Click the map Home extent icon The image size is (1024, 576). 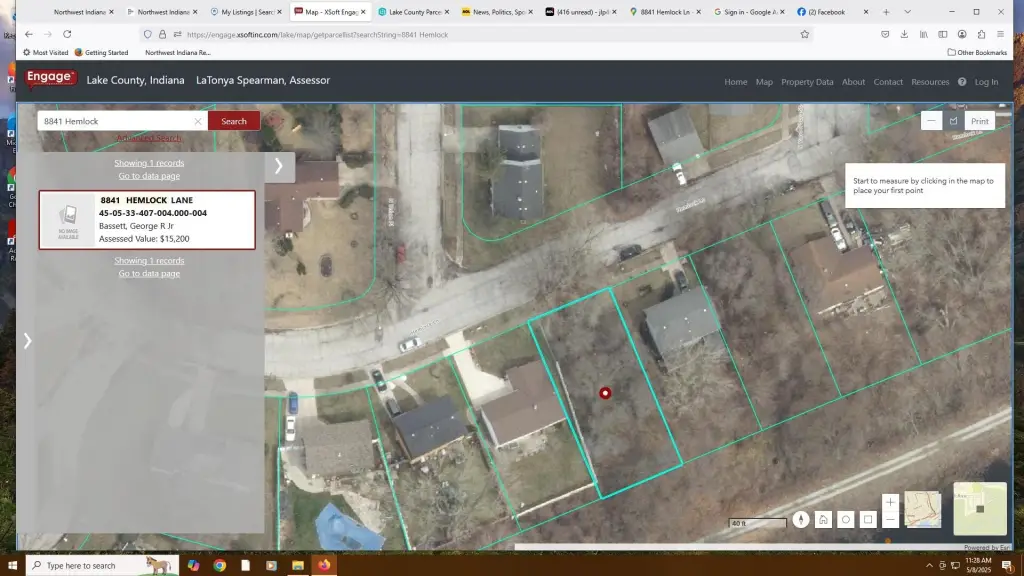coord(822,519)
